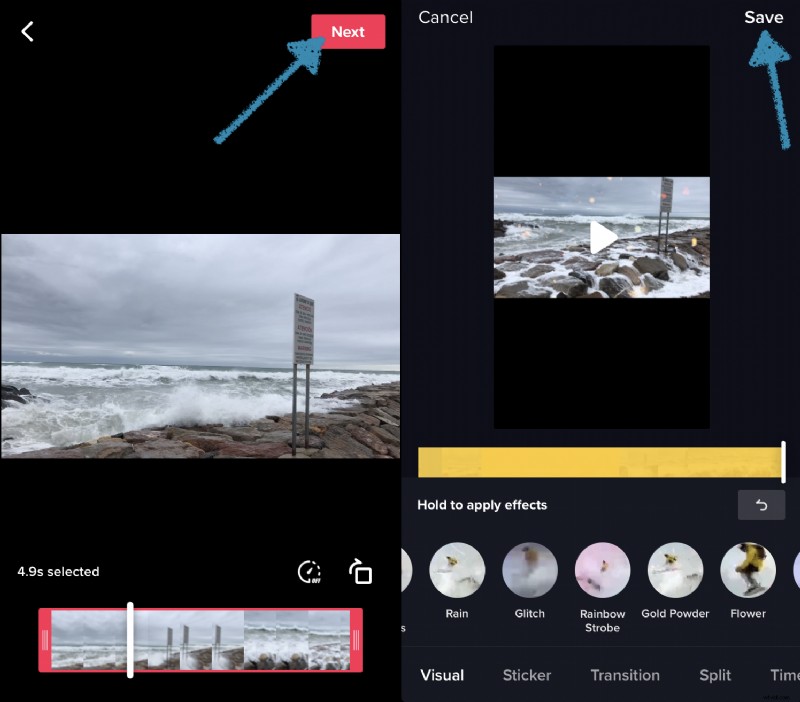
Task: Select the Gold Powder effect
Action: point(675,568)
